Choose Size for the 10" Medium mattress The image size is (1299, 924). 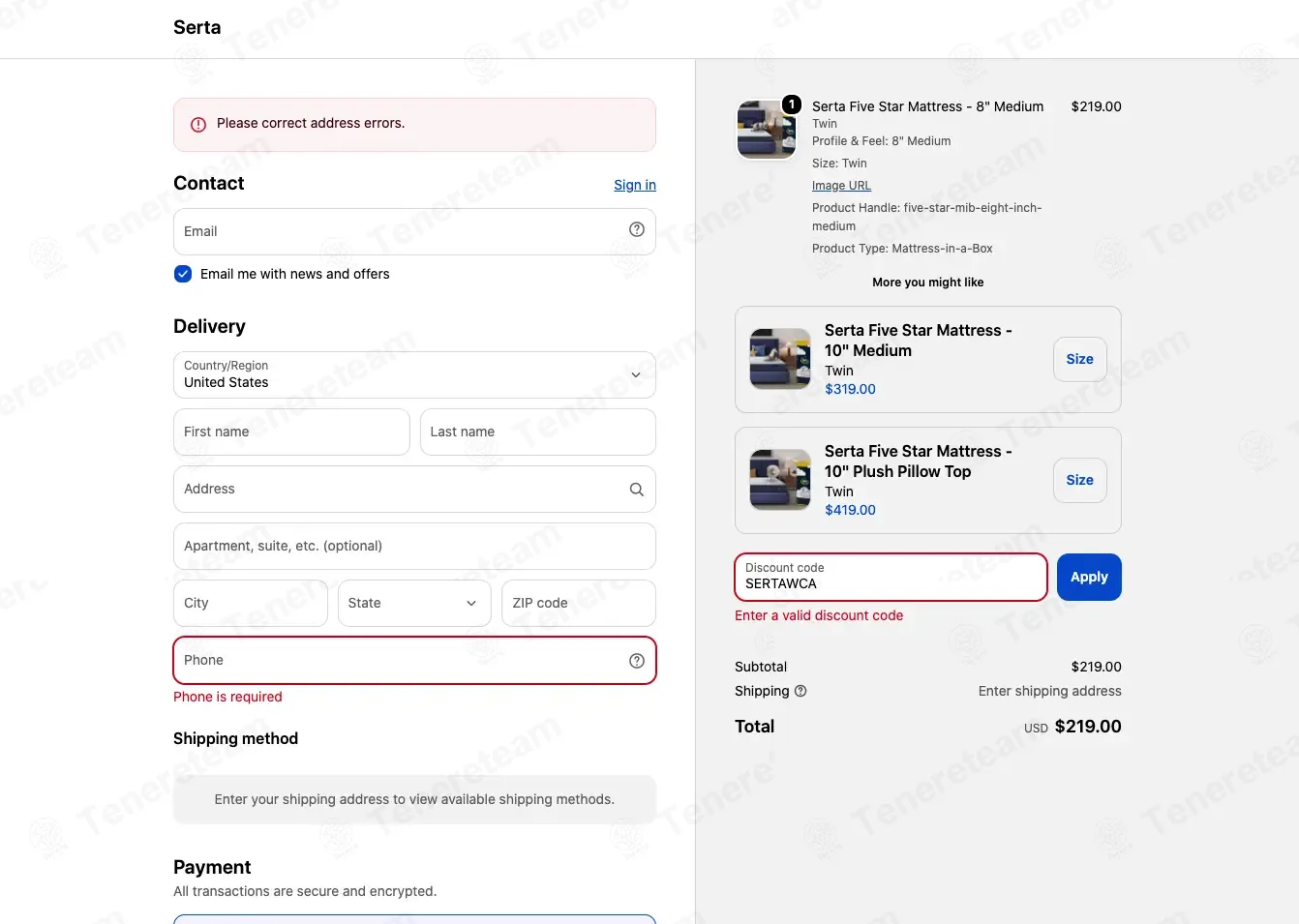tap(1079, 359)
